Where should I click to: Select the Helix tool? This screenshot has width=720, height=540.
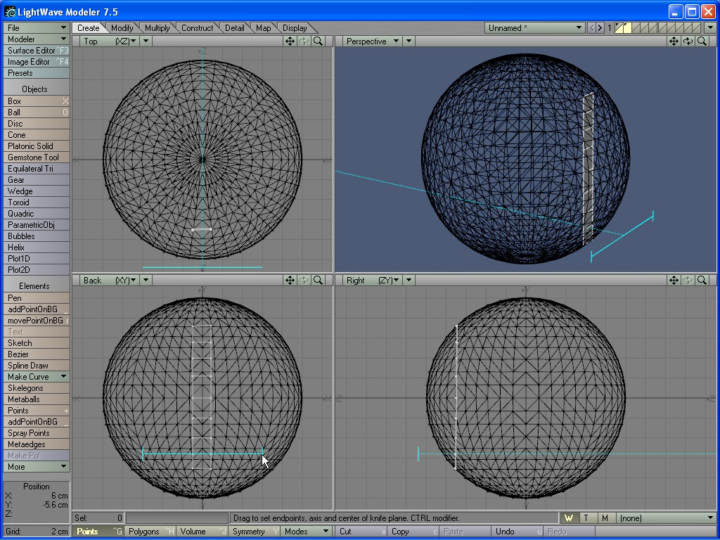click(x=36, y=248)
